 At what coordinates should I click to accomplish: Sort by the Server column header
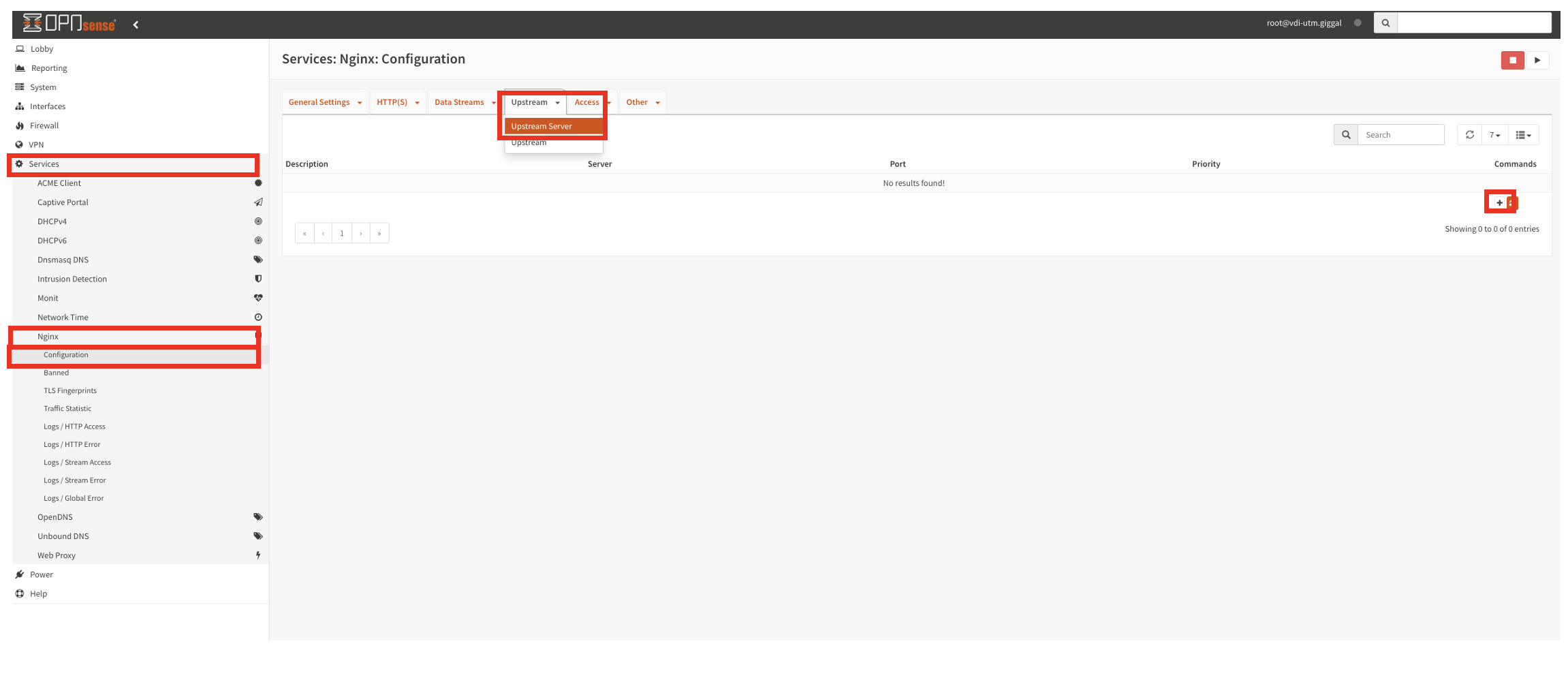tap(600, 164)
